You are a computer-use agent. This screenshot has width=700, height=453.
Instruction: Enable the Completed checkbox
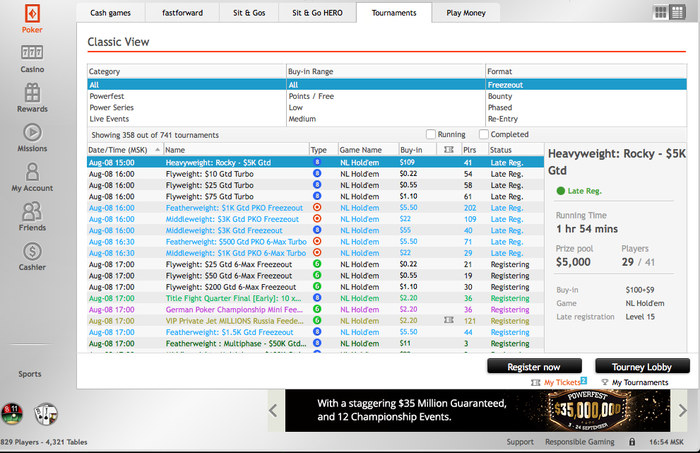(483, 134)
